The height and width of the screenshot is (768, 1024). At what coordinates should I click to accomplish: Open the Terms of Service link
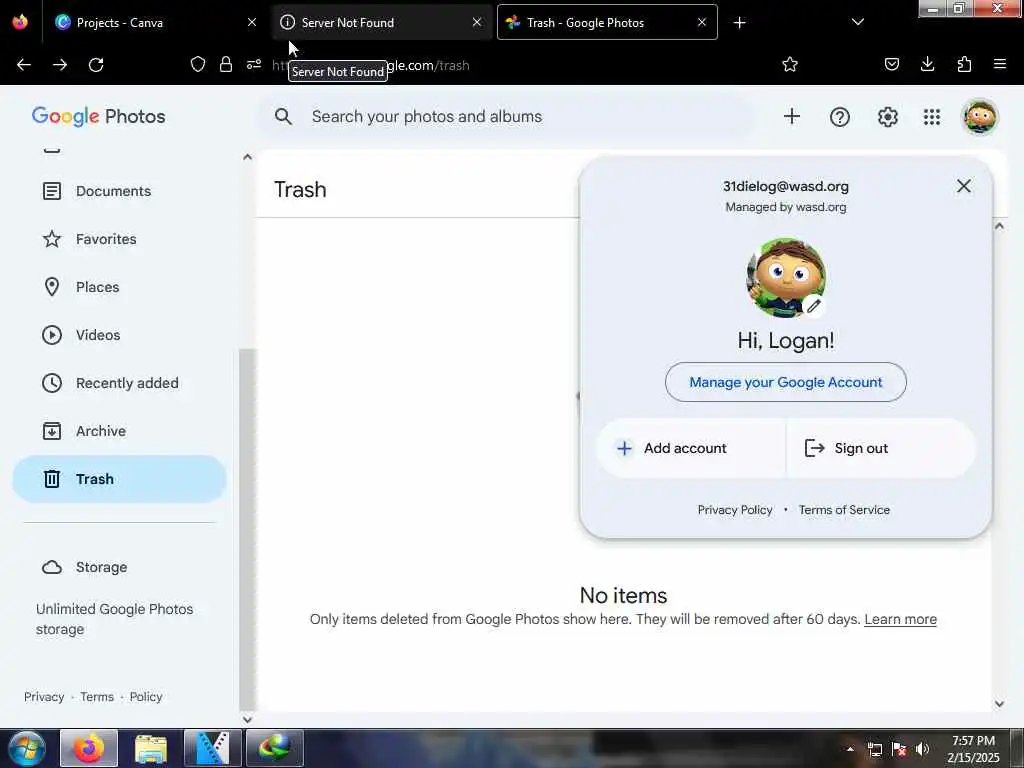[x=844, y=510]
